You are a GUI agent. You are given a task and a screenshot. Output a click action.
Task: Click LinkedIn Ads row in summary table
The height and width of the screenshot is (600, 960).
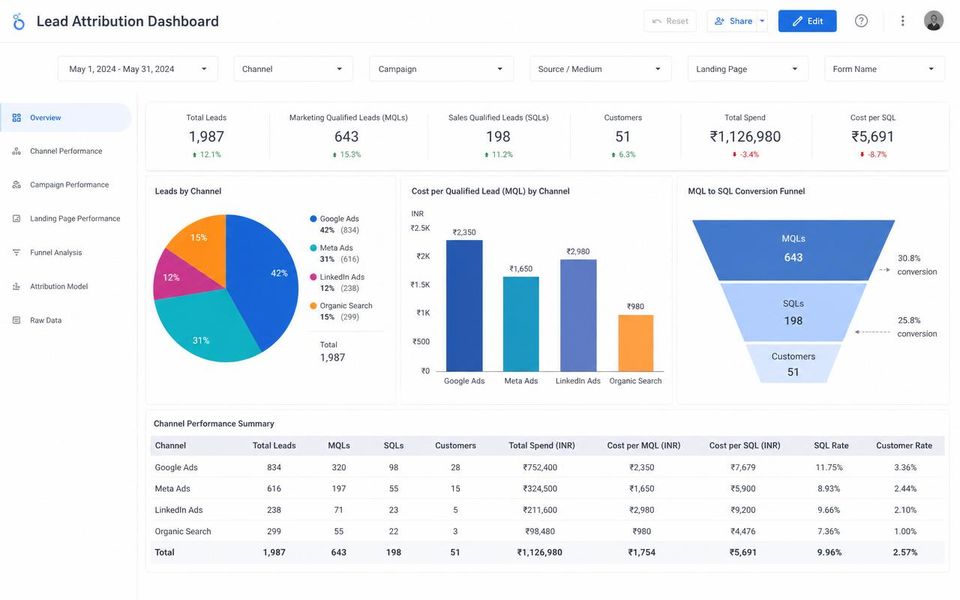point(547,510)
